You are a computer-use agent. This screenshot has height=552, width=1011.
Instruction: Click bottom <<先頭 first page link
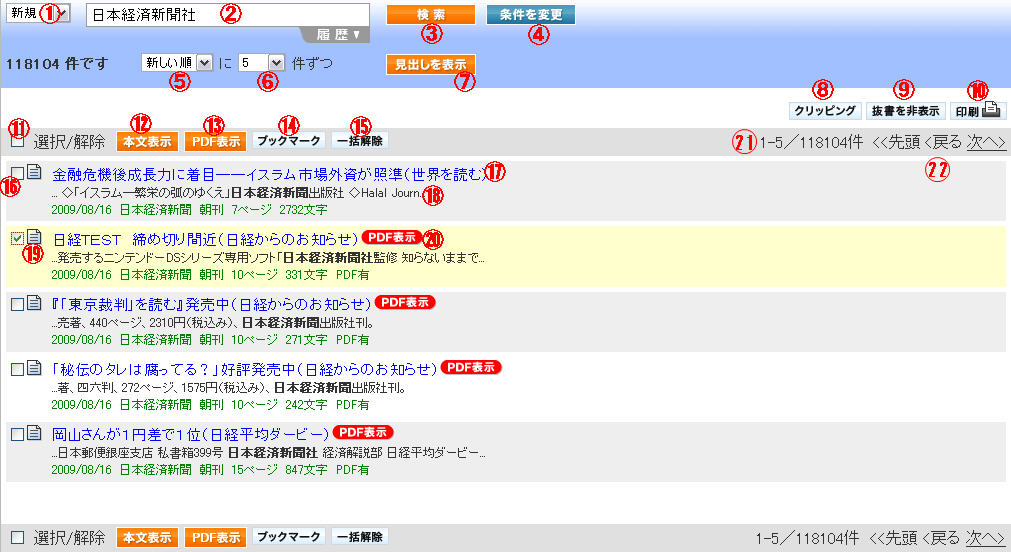tap(894, 538)
